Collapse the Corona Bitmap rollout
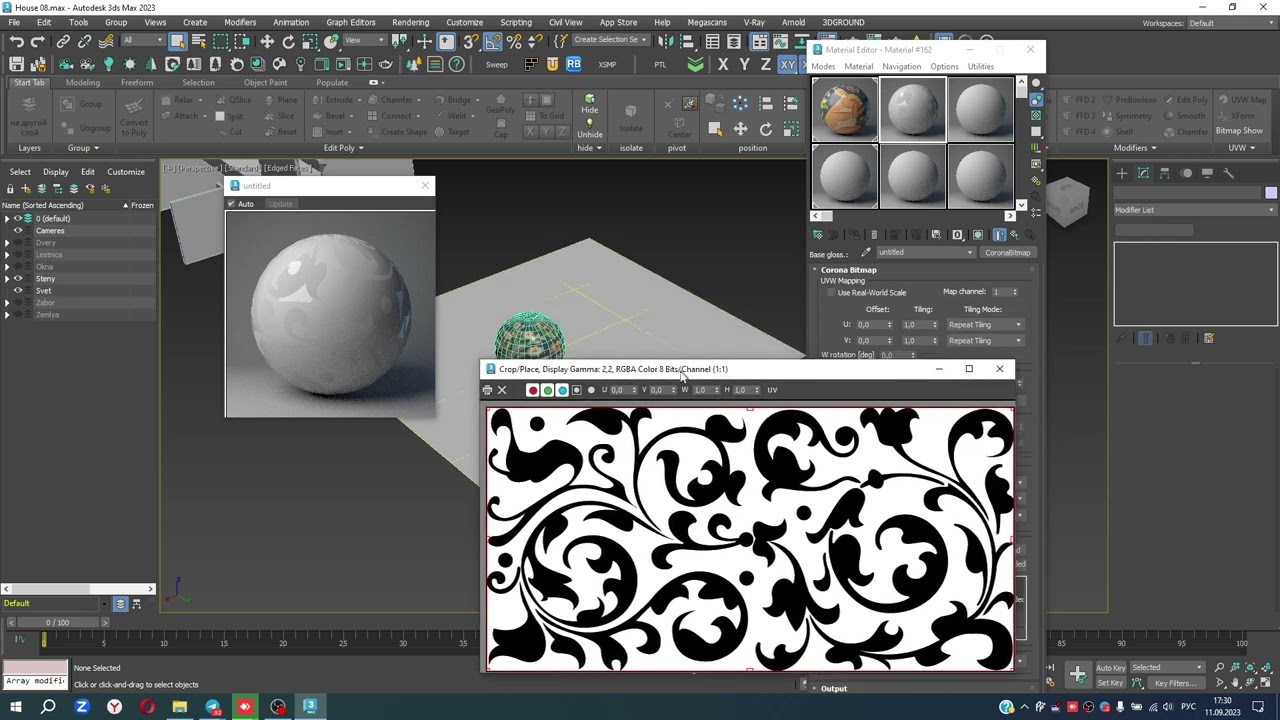This screenshot has height=720, width=1280. click(x=848, y=270)
